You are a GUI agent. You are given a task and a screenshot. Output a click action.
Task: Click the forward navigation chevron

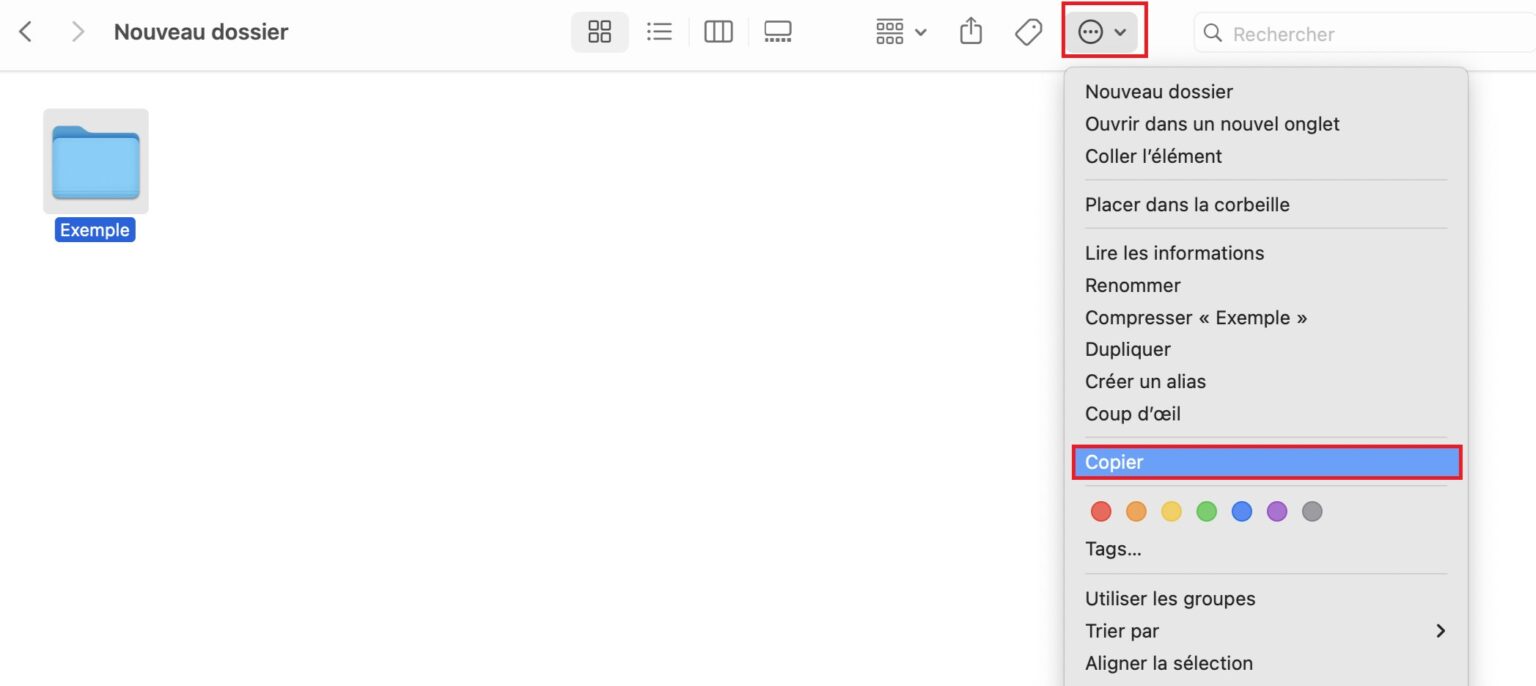77,31
